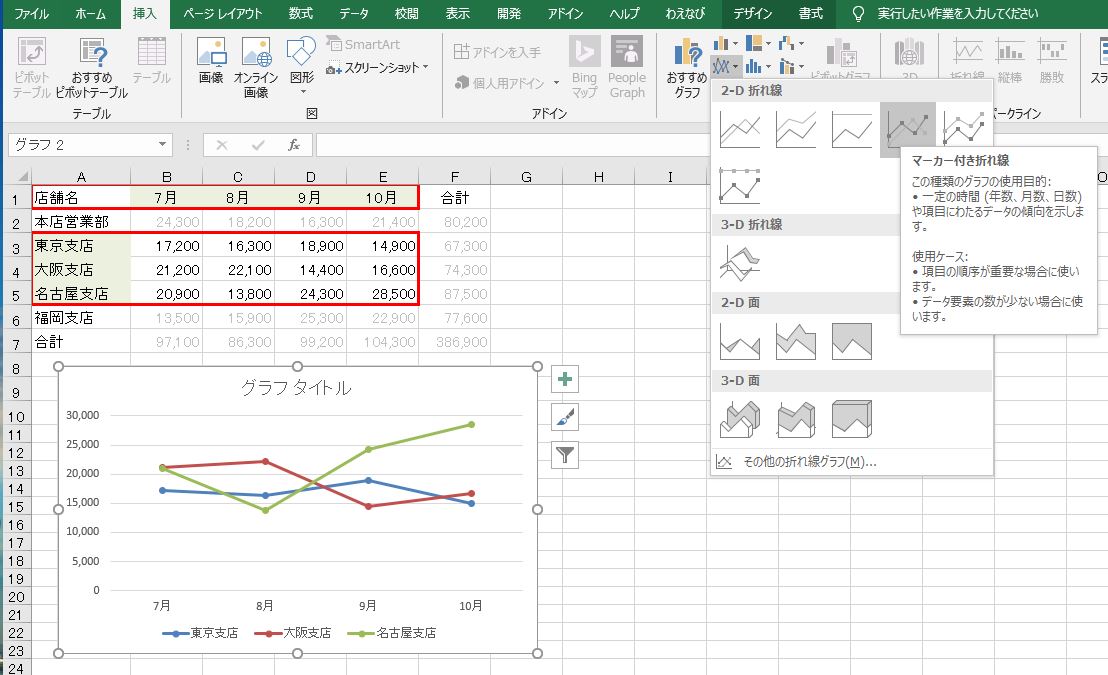Click the chart elements plus button

(565, 379)
